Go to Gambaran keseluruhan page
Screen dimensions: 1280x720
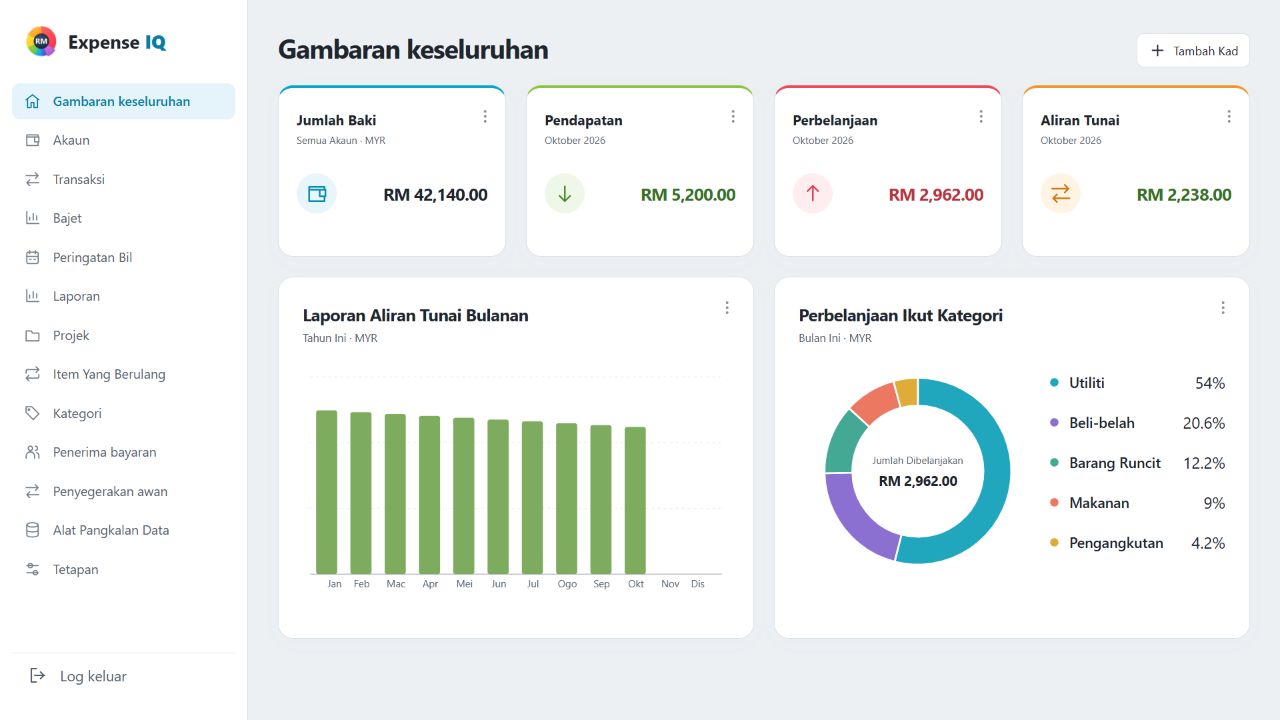tap(124, 101)
